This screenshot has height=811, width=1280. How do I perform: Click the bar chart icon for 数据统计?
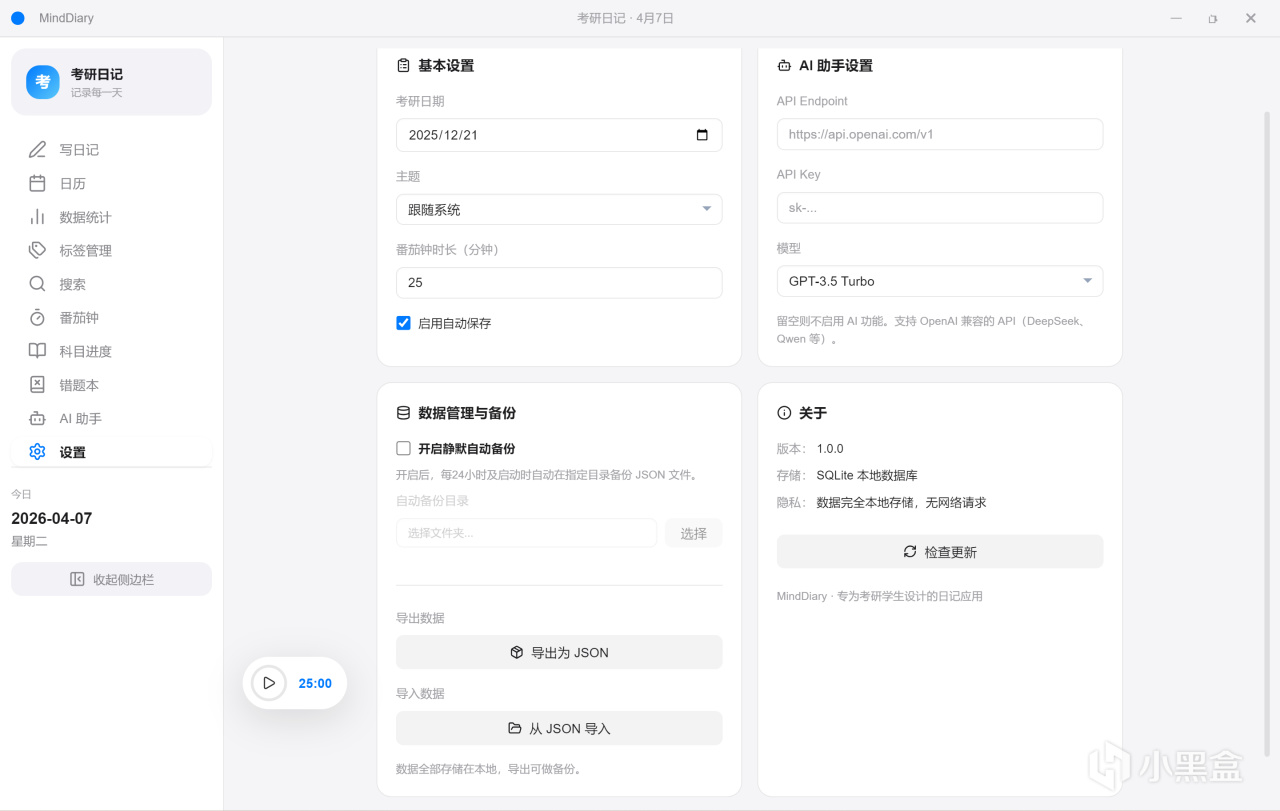[x=37, y=217]
